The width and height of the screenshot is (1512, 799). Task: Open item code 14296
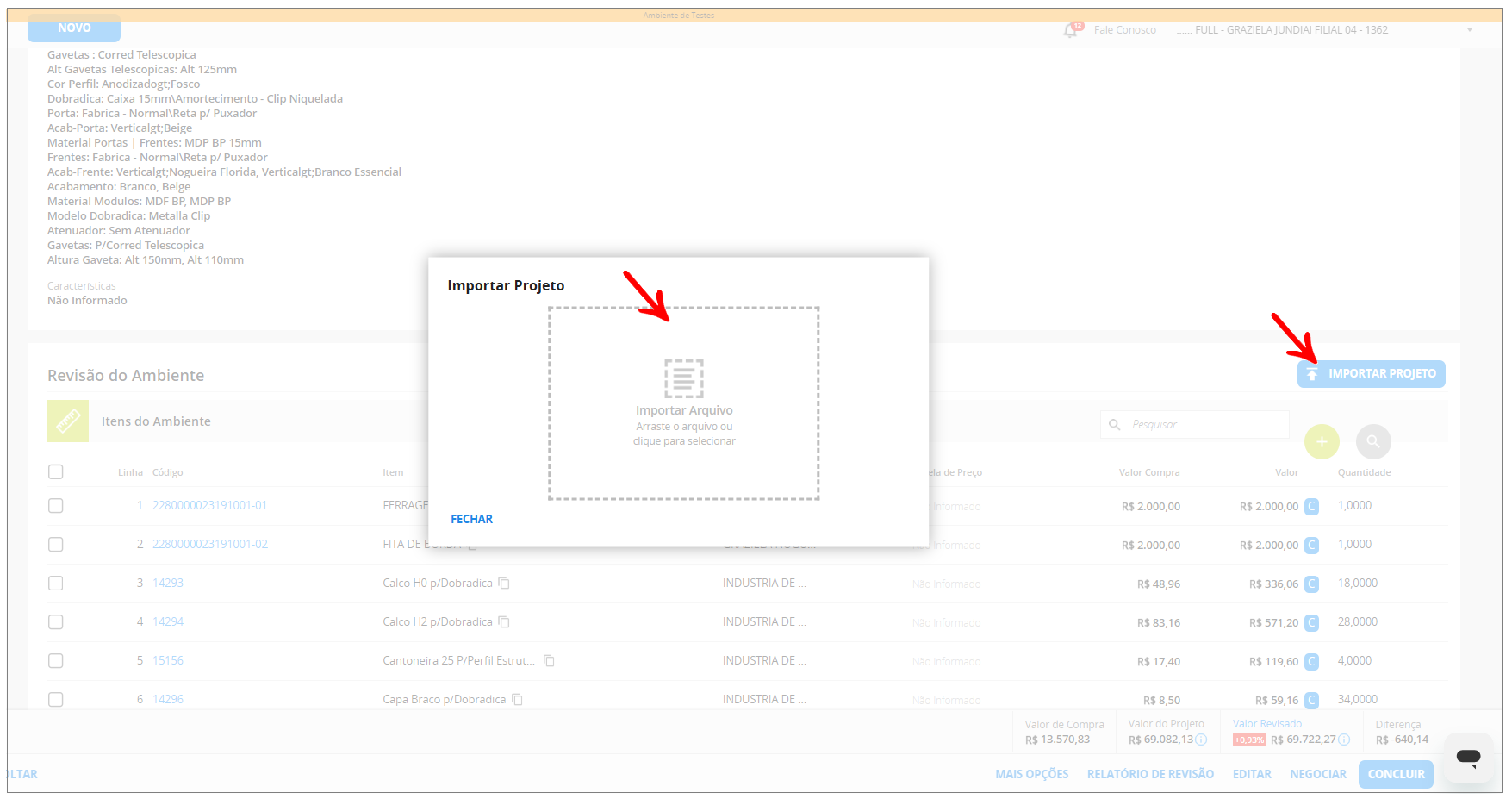click(x=168, y=700)
